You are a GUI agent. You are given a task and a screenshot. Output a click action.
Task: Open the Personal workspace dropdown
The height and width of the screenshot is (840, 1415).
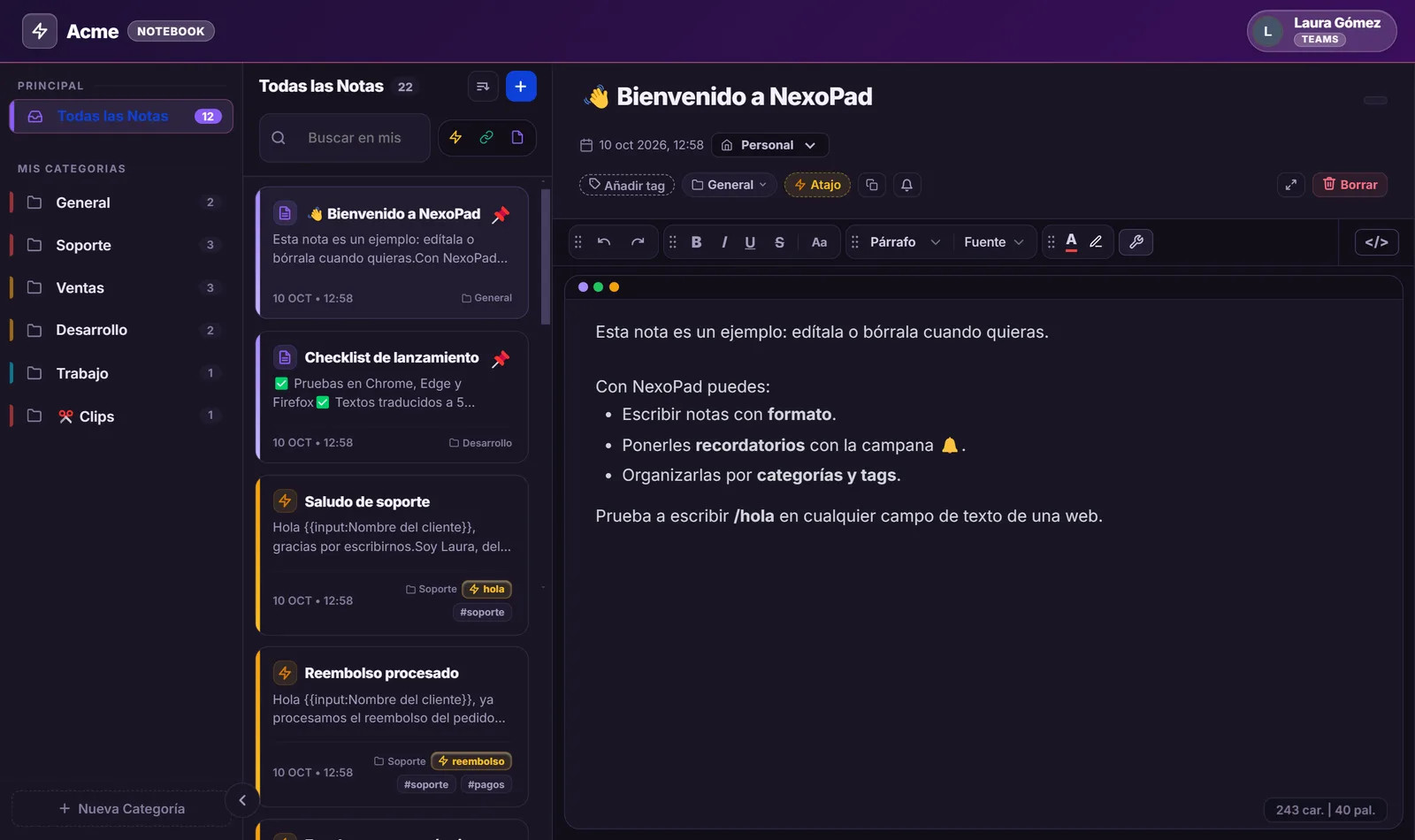[769, 145]
